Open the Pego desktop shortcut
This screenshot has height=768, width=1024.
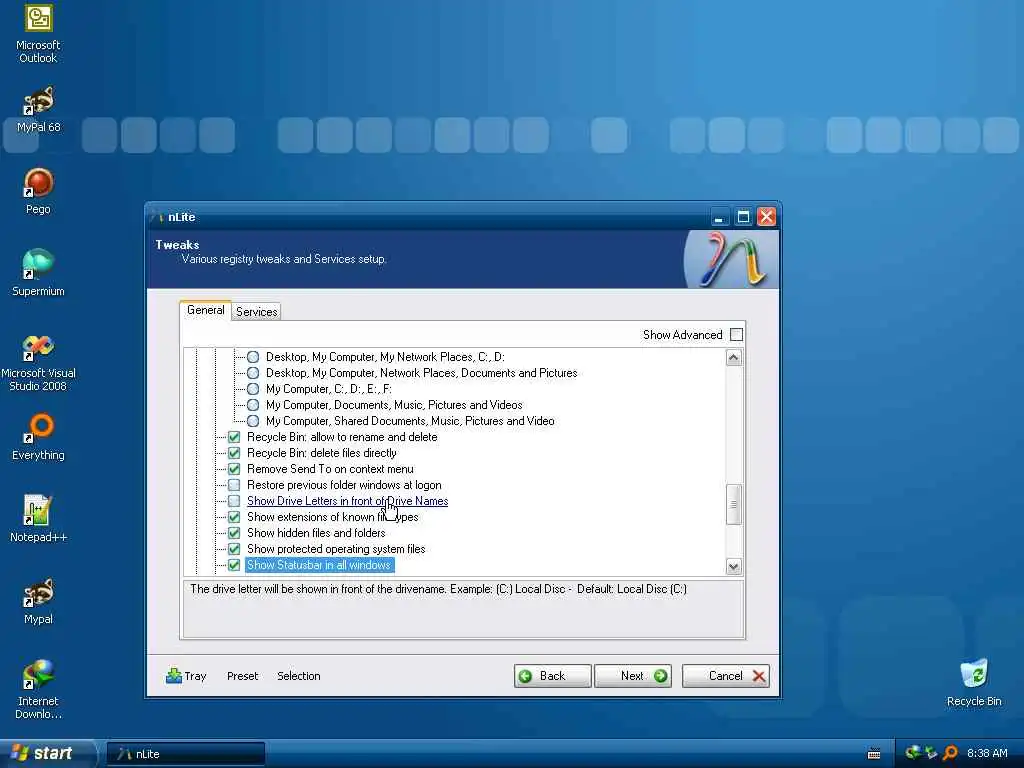point(38,191)
